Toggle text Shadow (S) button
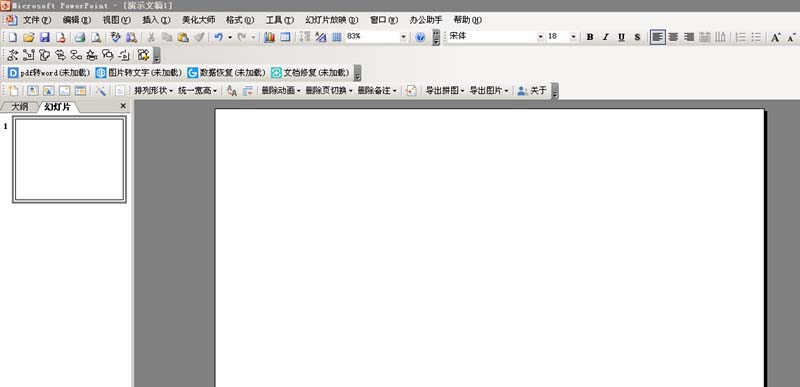 point(637,37)
